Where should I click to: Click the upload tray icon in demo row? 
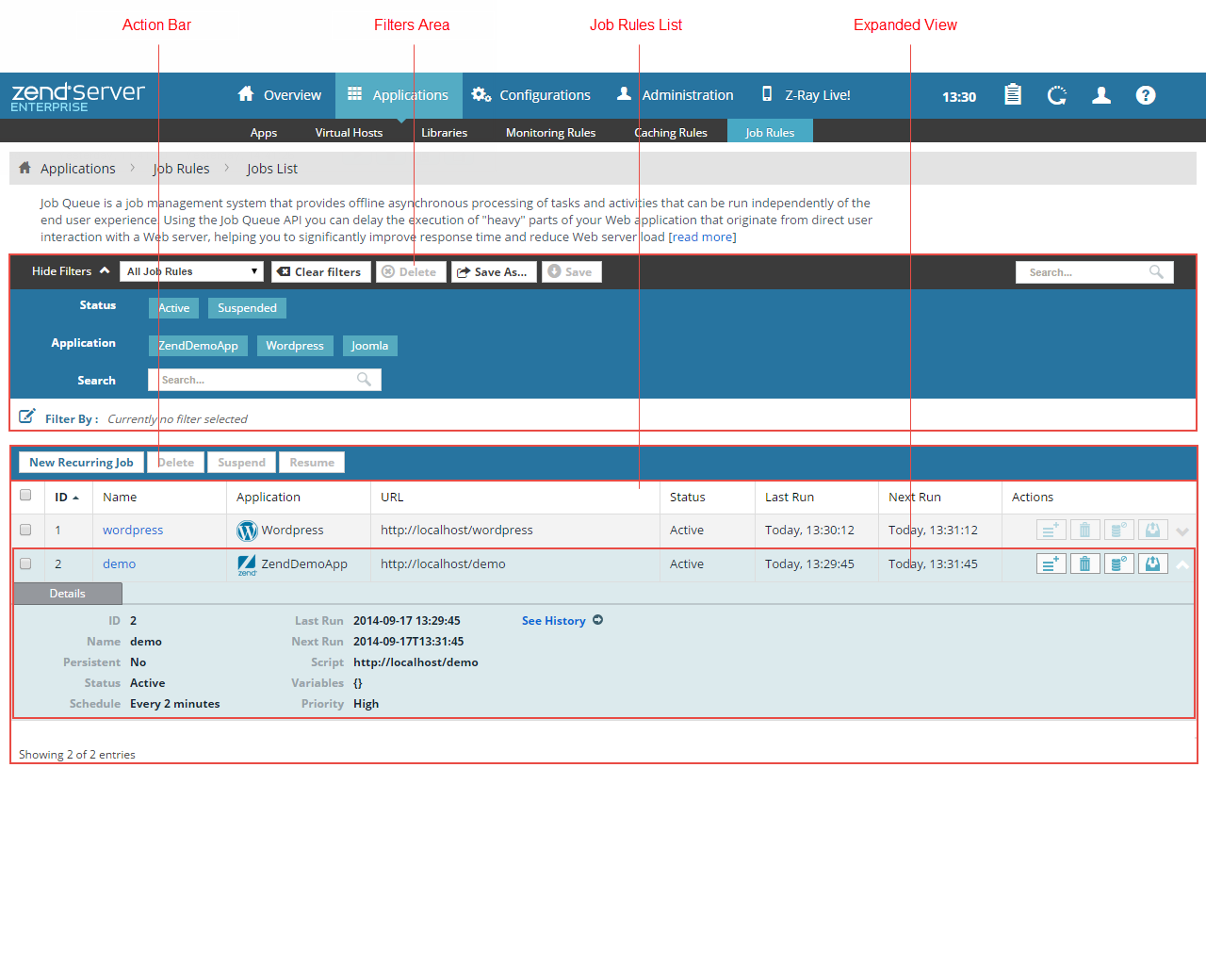click(1152, 563)
